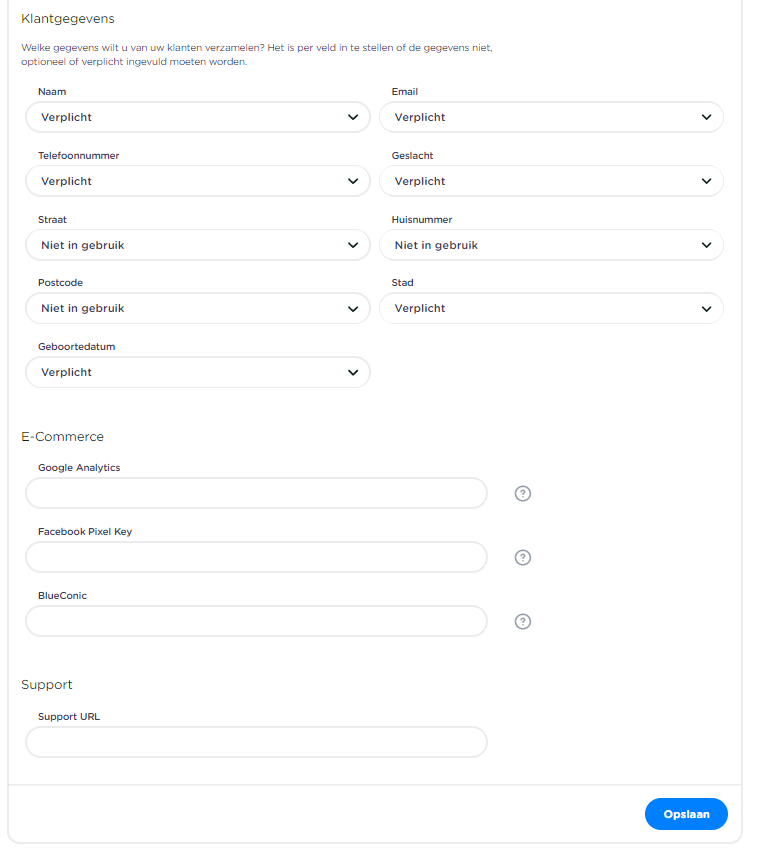This screenshot has height=853, width=759.
Task: Open the Email requirement dropdown
Action: [551, 117]
